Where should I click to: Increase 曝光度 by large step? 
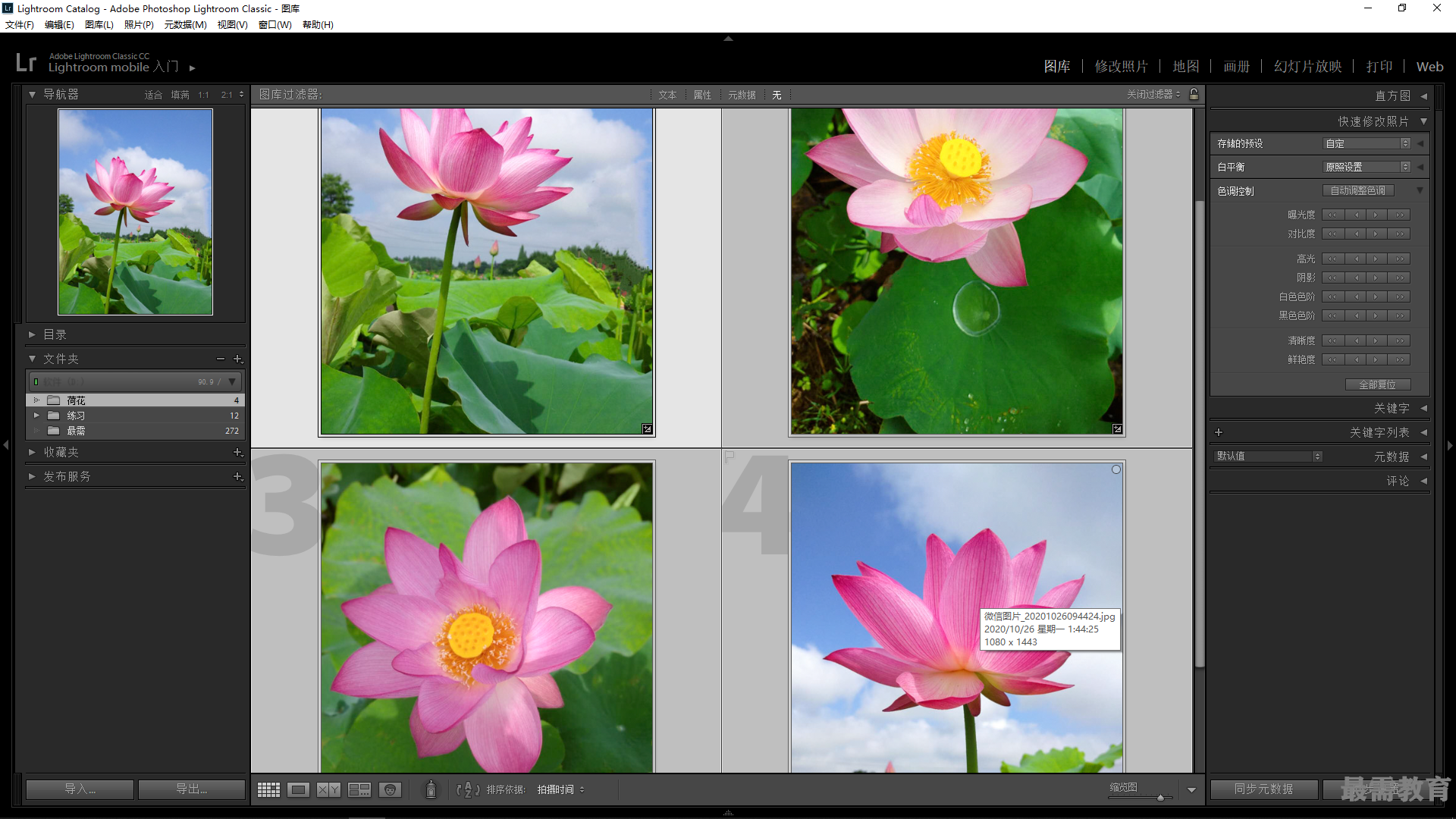click(1400, 215)
